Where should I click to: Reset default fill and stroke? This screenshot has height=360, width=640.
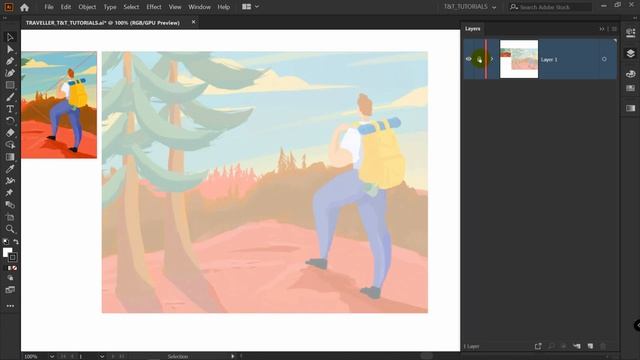click(x=6, y=242)
